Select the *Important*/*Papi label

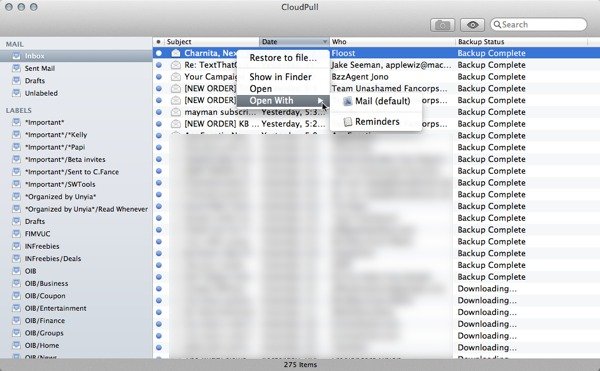point(76,147)
